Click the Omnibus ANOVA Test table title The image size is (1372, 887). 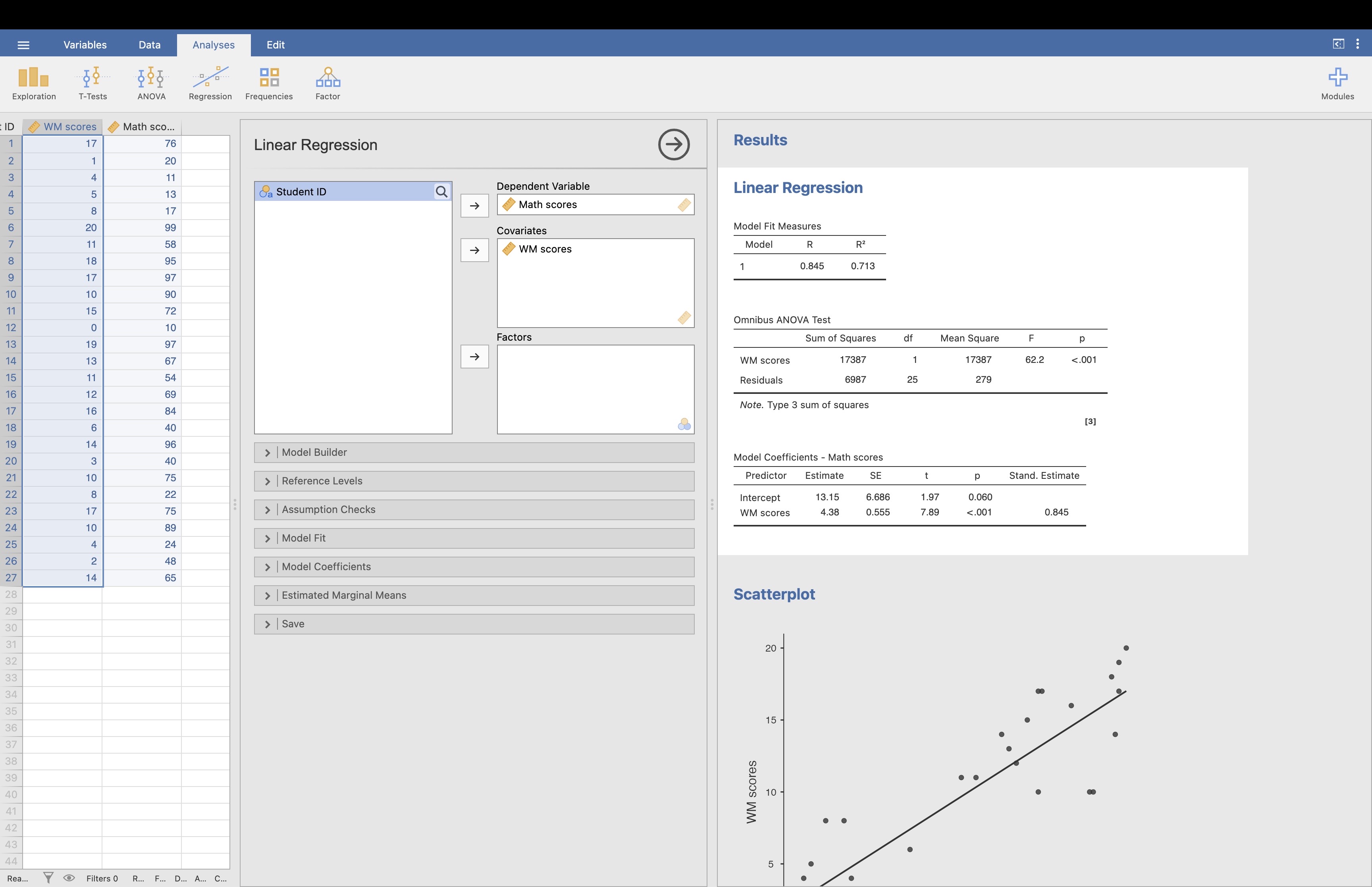tap(782, 320)
